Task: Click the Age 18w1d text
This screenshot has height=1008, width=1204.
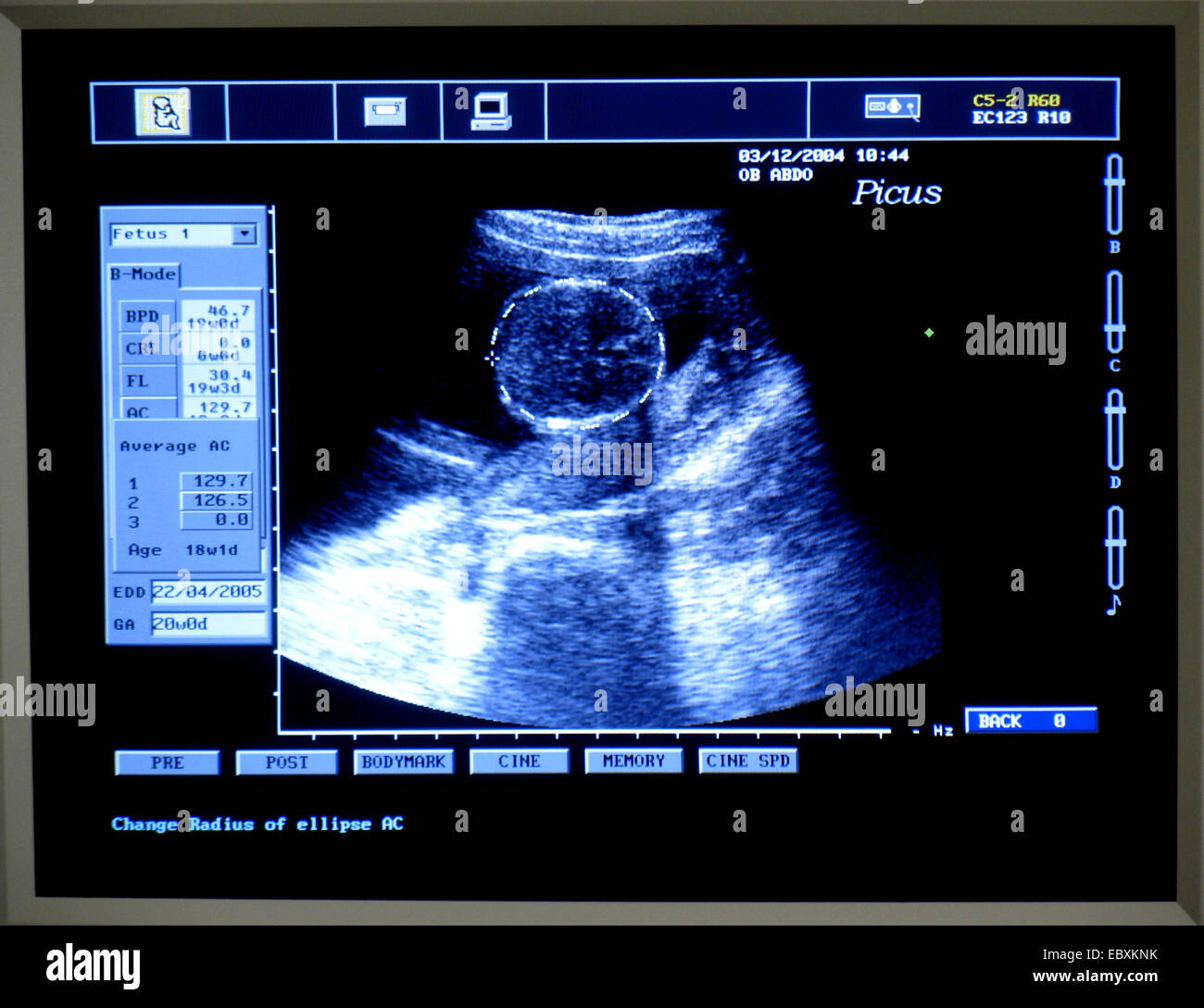Action: coord(182,549)
